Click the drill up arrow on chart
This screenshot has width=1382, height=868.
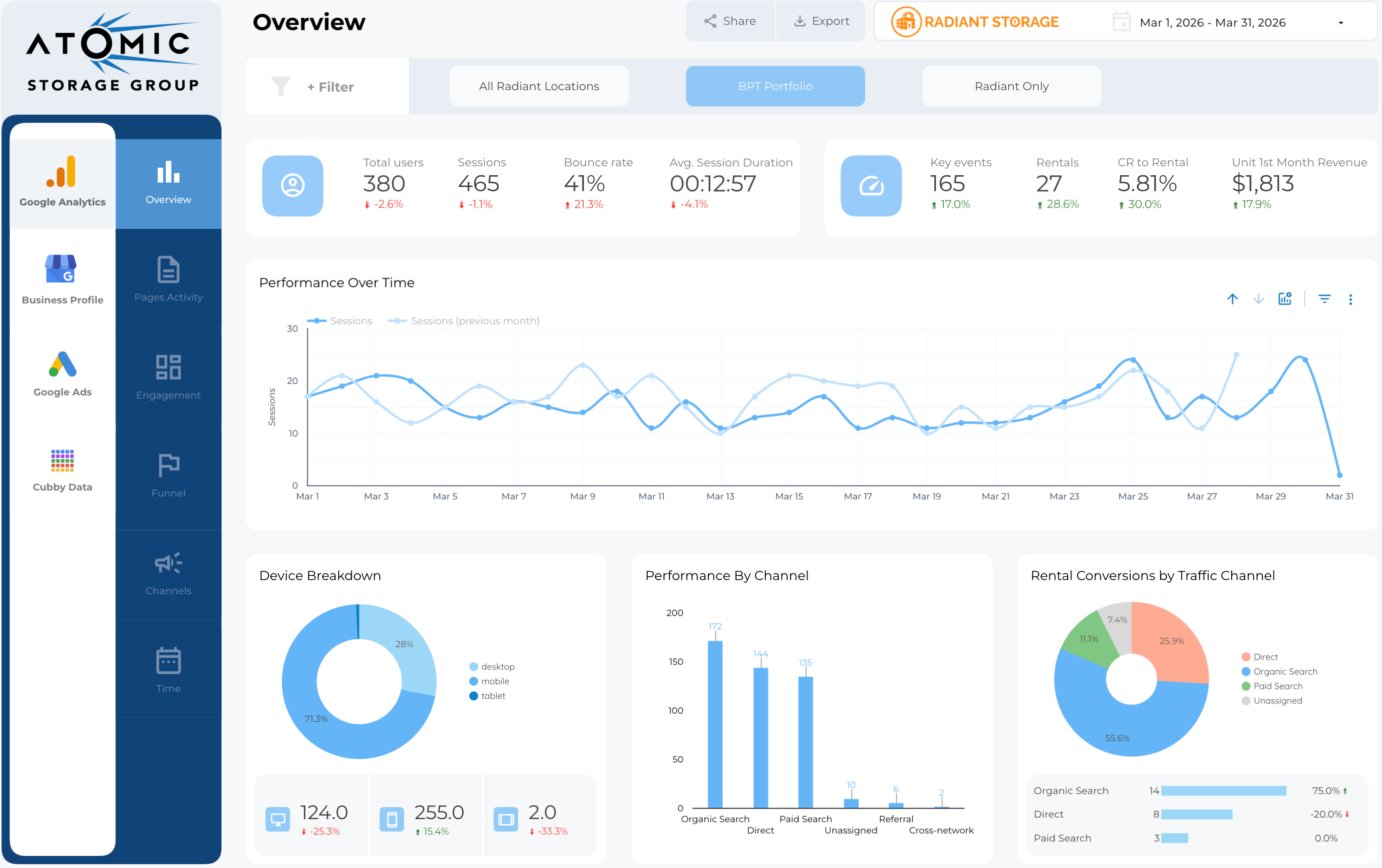pyautogui.click(x=1232, y=299)
